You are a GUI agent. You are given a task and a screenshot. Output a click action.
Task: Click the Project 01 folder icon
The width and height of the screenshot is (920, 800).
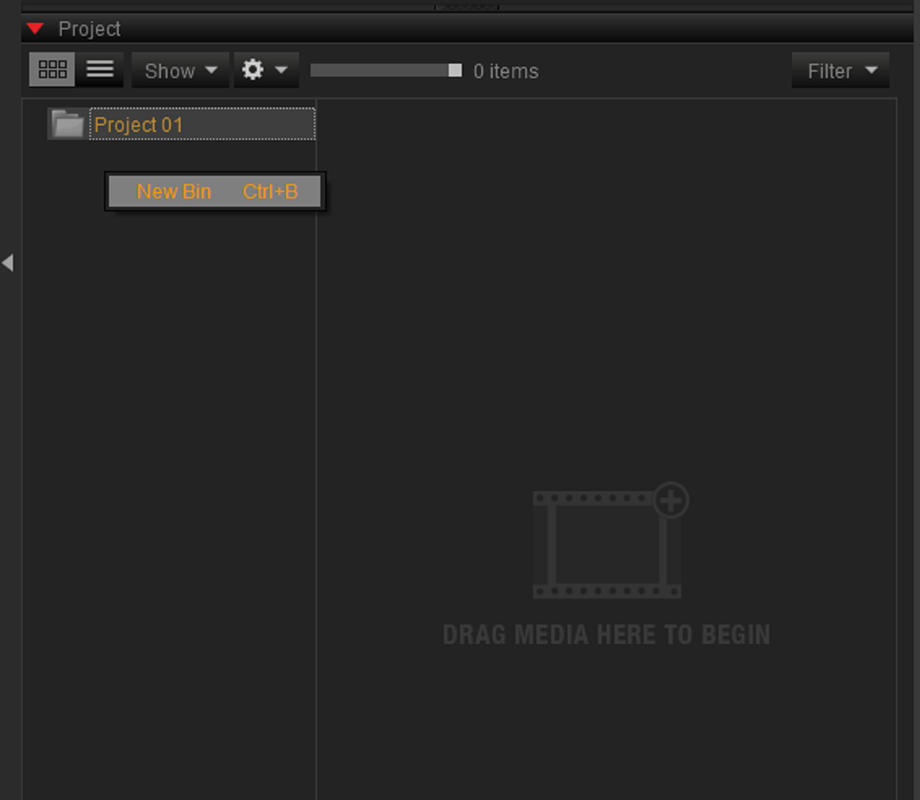(x=67, y=124)
